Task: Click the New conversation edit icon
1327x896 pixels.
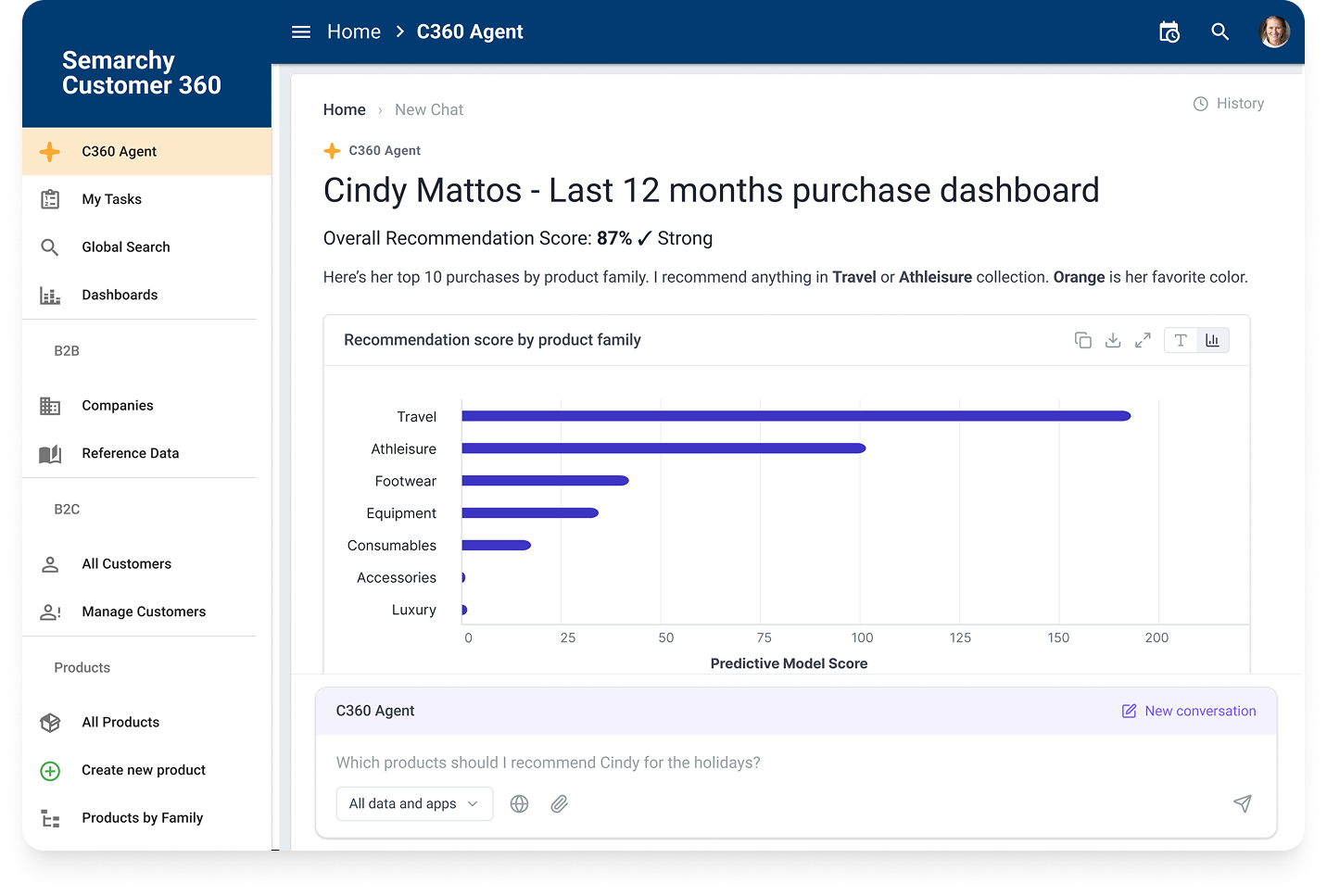Action: (x=1129, y=712)
